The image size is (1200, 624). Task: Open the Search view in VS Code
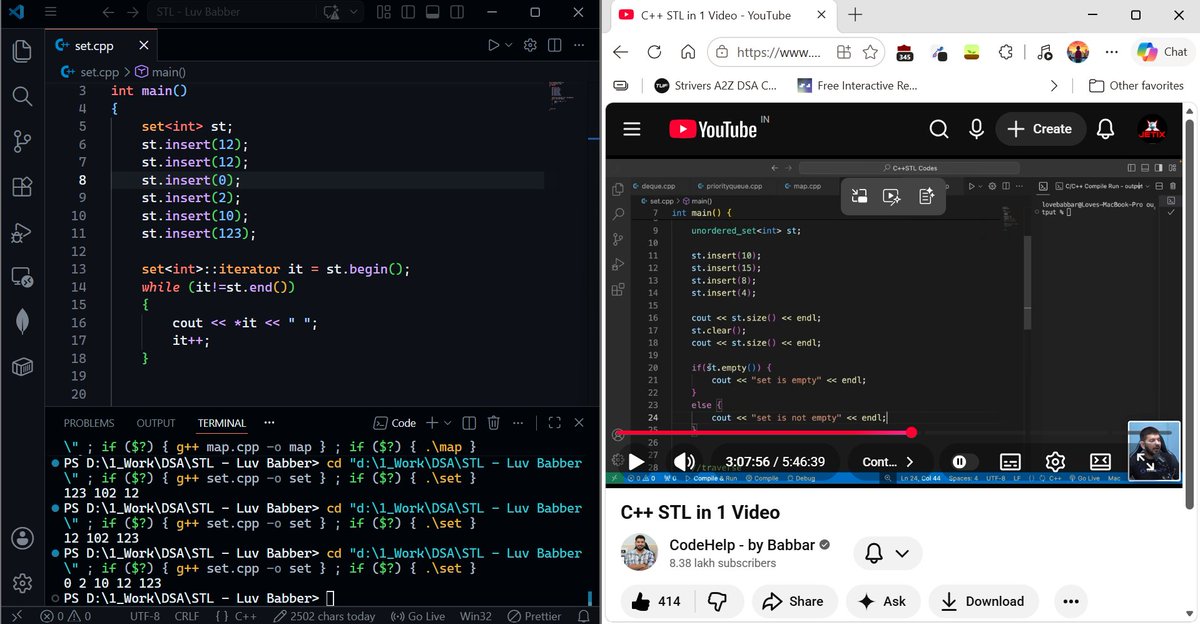[x=22, y=96]
